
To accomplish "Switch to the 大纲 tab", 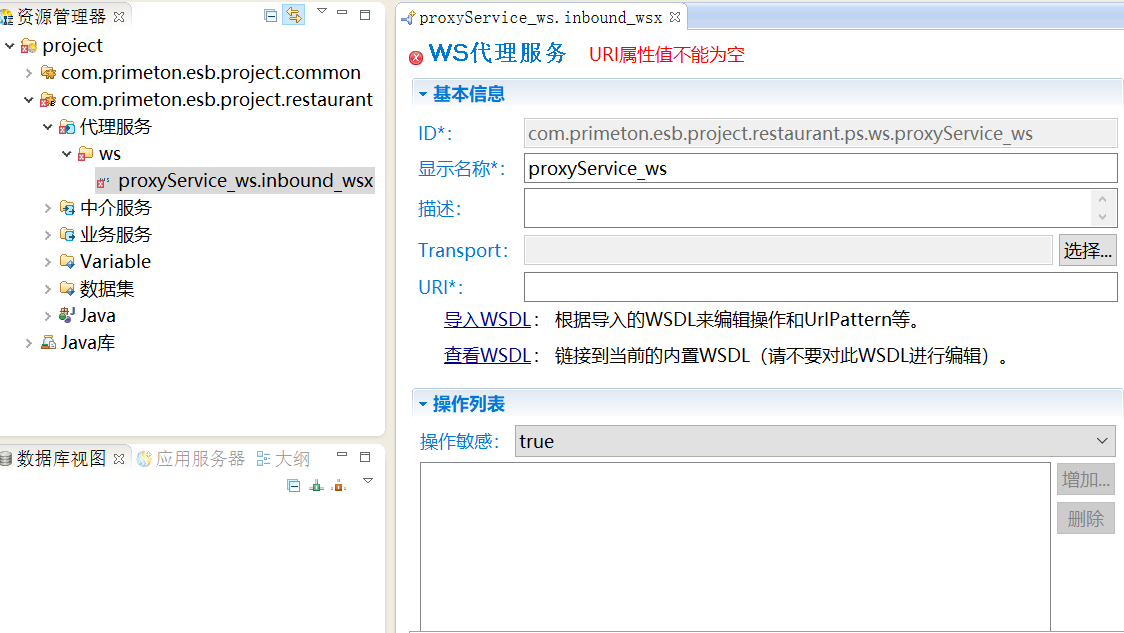I will coord(283,458).
